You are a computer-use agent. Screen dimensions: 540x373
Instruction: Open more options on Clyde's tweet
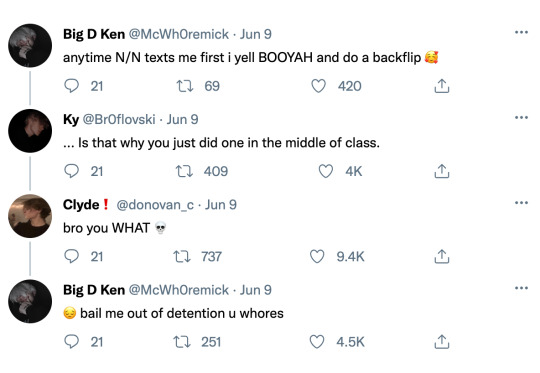(x=521, y=203)
